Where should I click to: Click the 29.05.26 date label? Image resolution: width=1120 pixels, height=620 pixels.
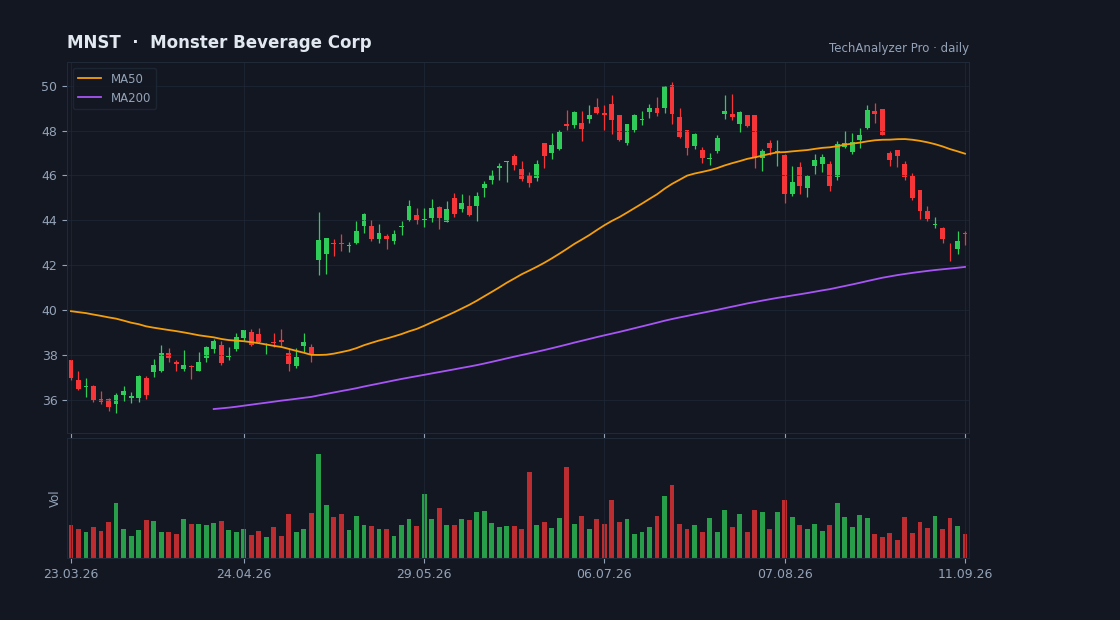[424, 574]
